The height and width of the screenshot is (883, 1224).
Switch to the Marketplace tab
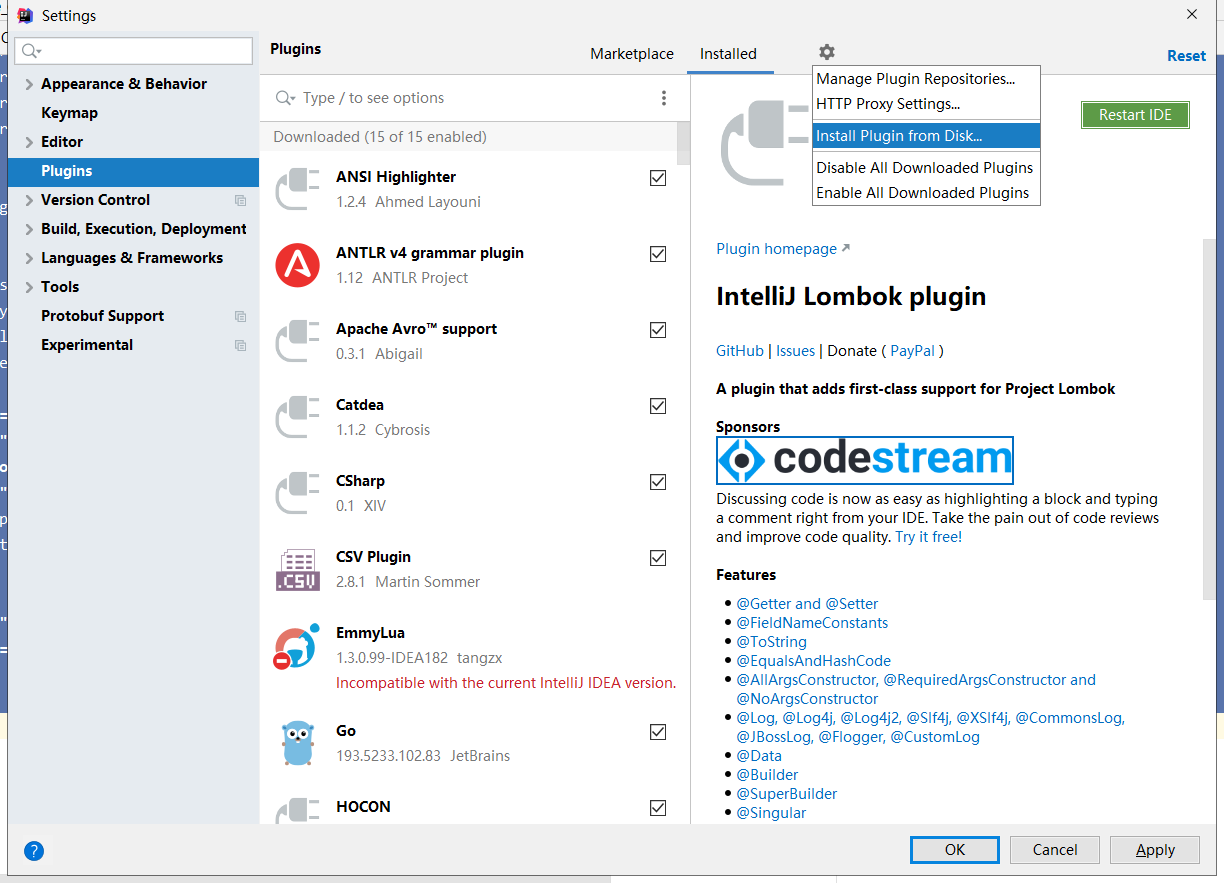(x=632, y=54)
